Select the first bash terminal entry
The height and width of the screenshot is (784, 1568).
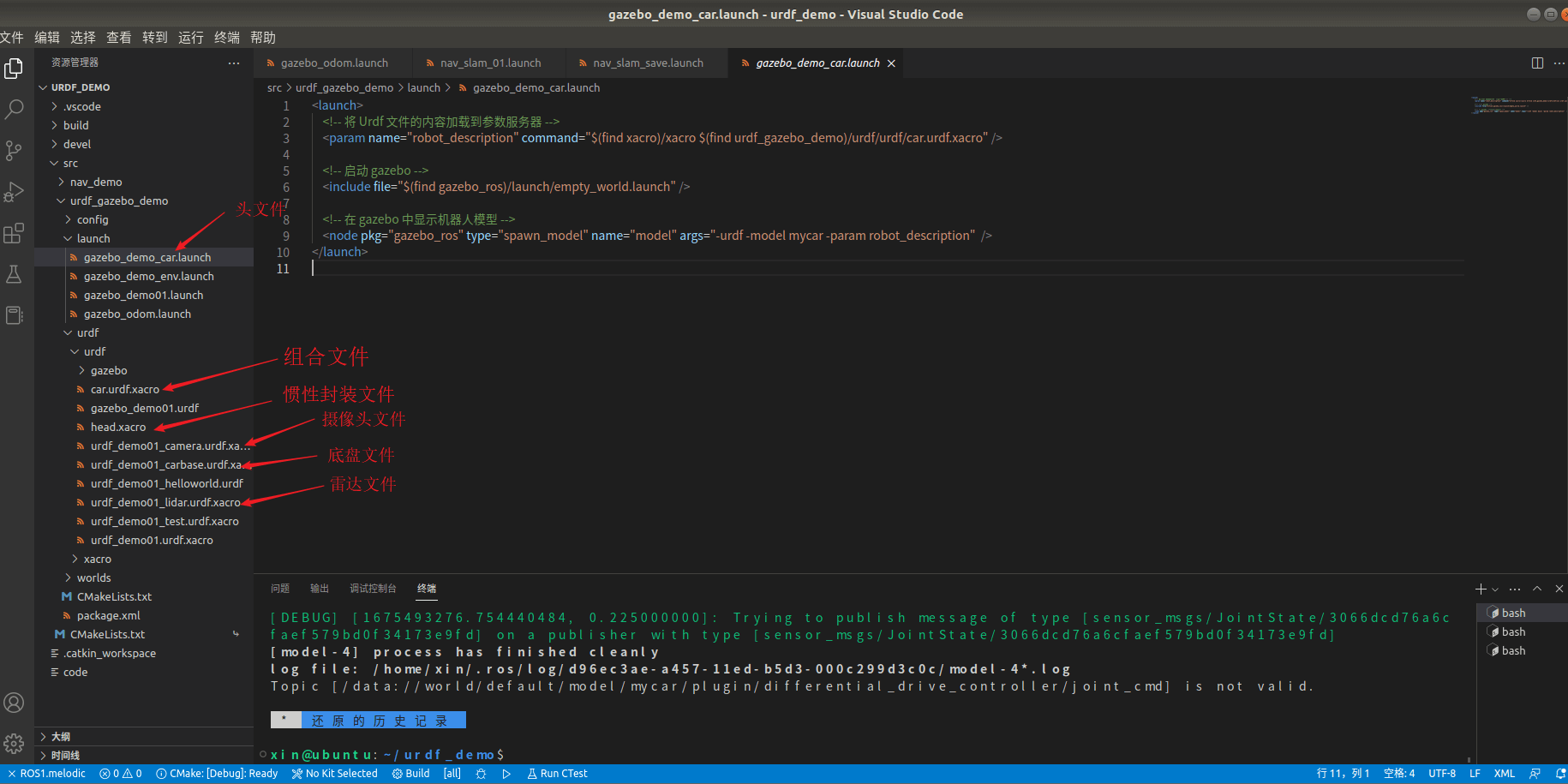point(1522,613)
